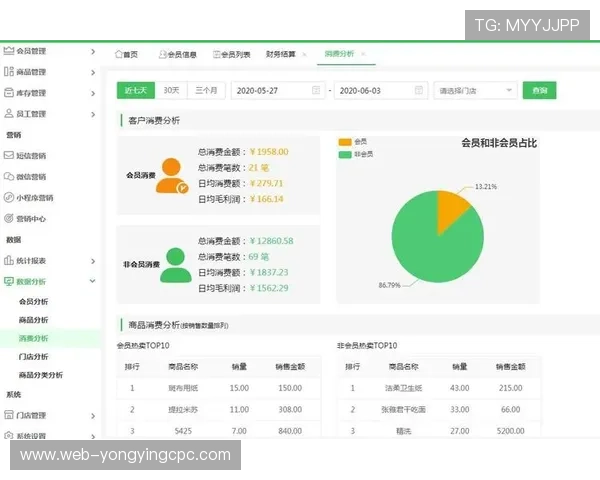Click the 商品管理 icon in sidebar
Image resolution: width=600 pixels, height=480 pixels.
(x=9, y=72)
